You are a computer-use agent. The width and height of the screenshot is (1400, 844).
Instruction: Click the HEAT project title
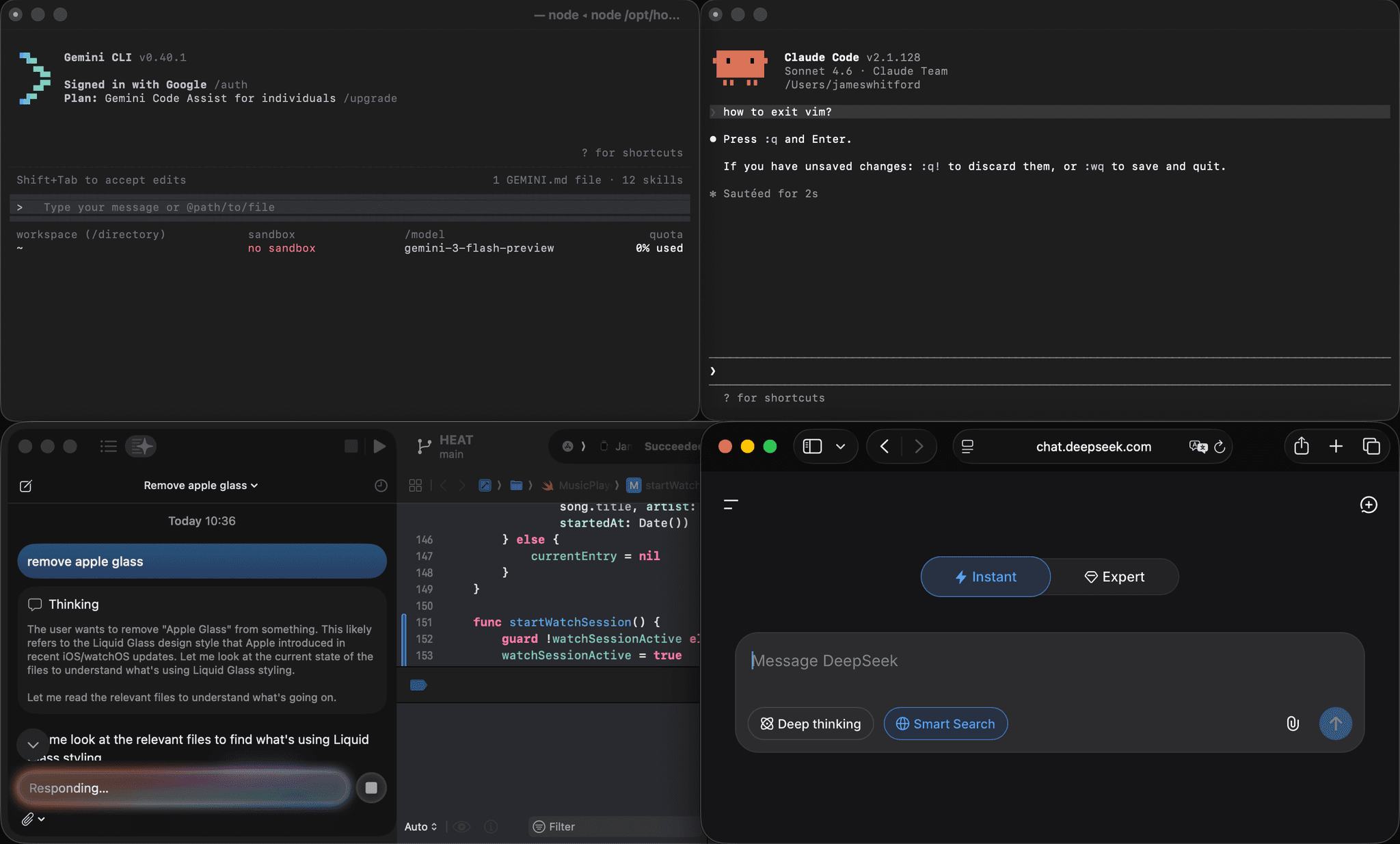pos(456,440)
